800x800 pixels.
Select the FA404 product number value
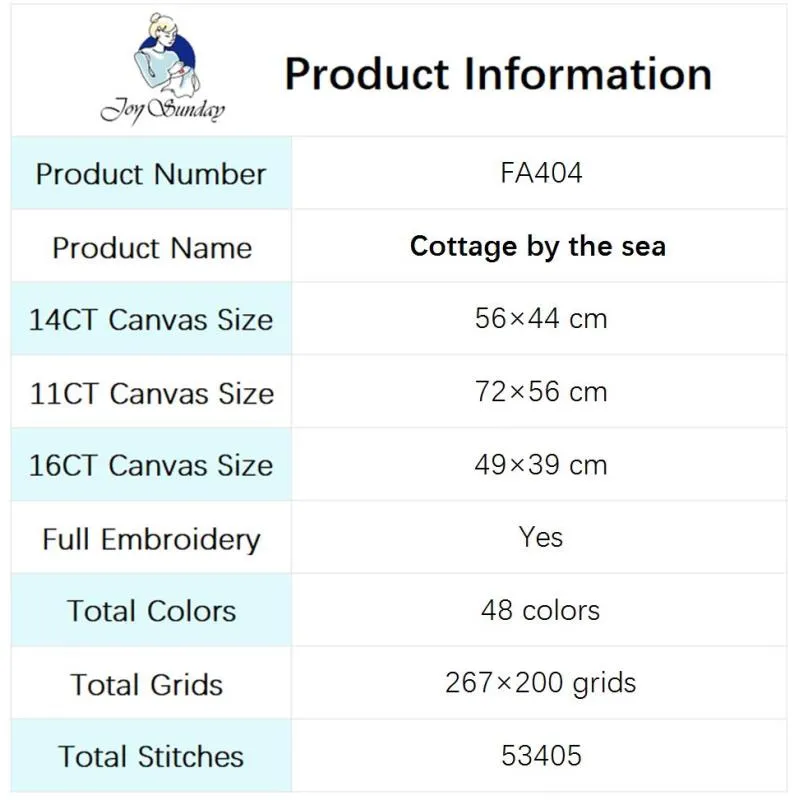coord(541,173)
